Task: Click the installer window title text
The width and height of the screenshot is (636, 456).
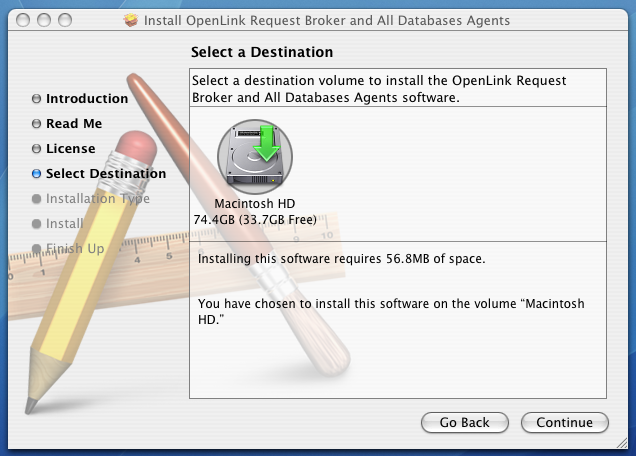Action: tap(326, 20)
